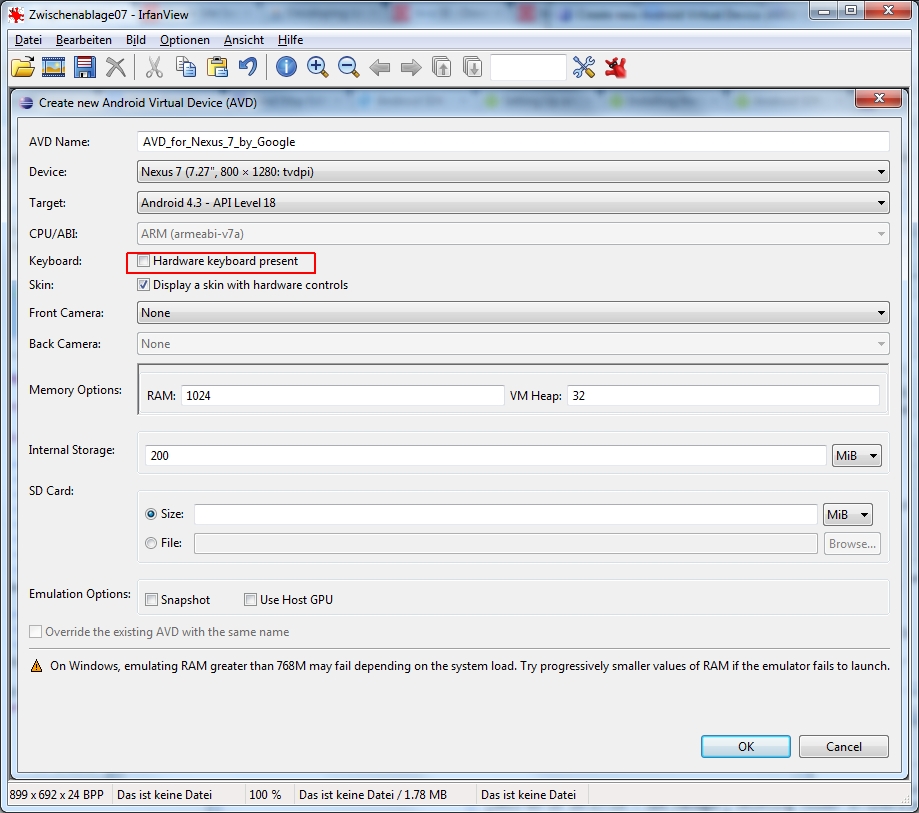Save the image with floppy disk icon

coord(85,68)
